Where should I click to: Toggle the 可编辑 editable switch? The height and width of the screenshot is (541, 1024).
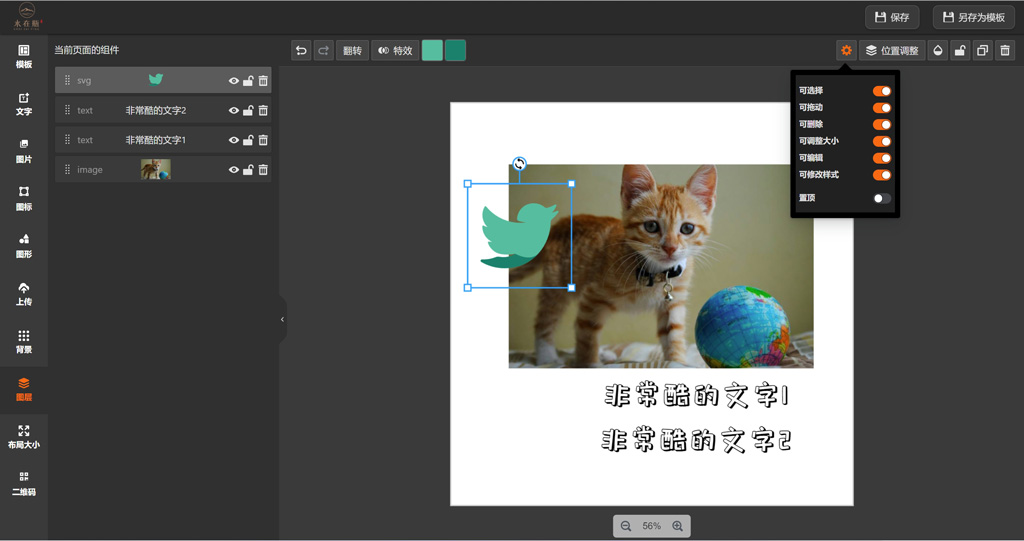[882, 158]
